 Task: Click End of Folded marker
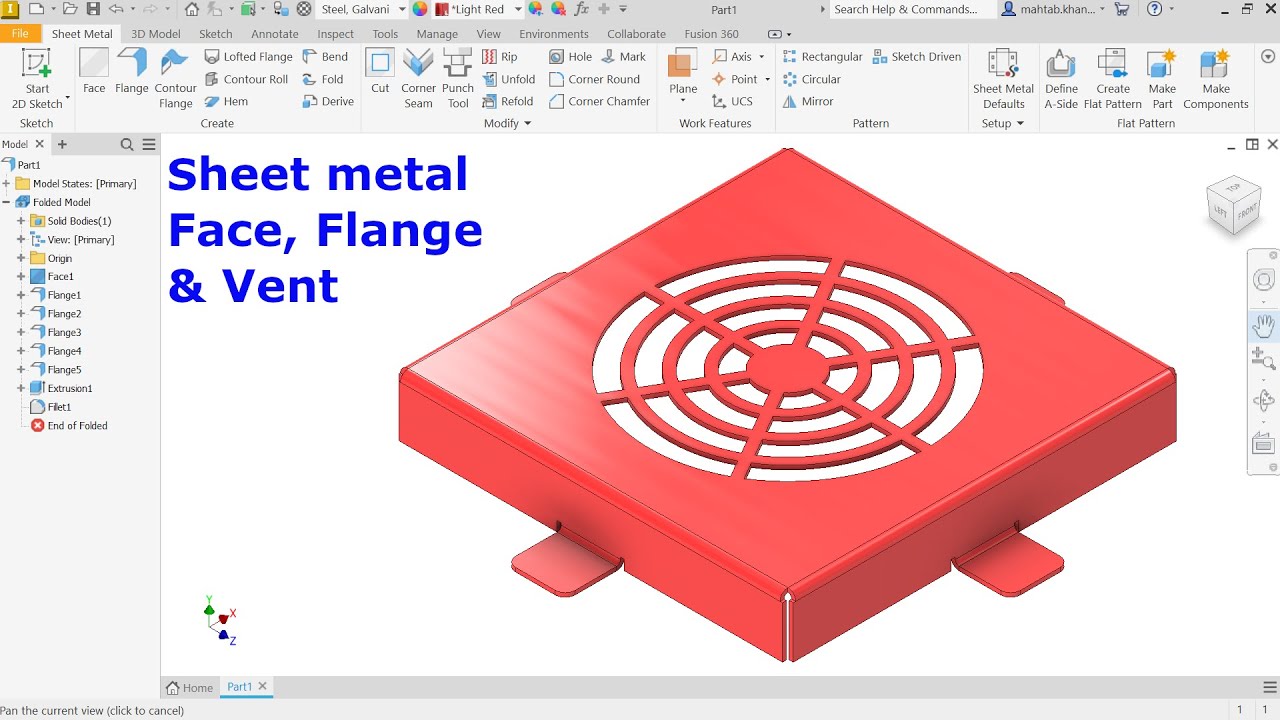(x=69, y=425)
